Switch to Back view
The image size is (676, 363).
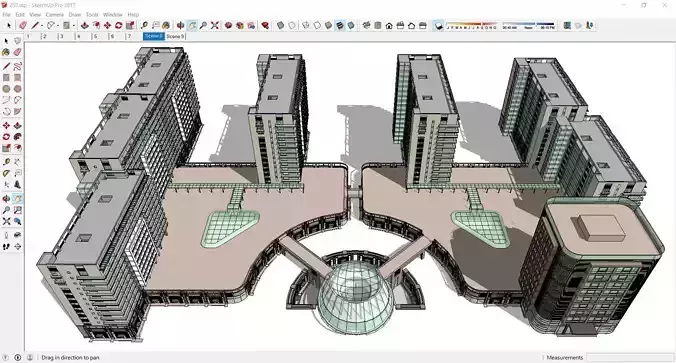(x=411, y=26)
